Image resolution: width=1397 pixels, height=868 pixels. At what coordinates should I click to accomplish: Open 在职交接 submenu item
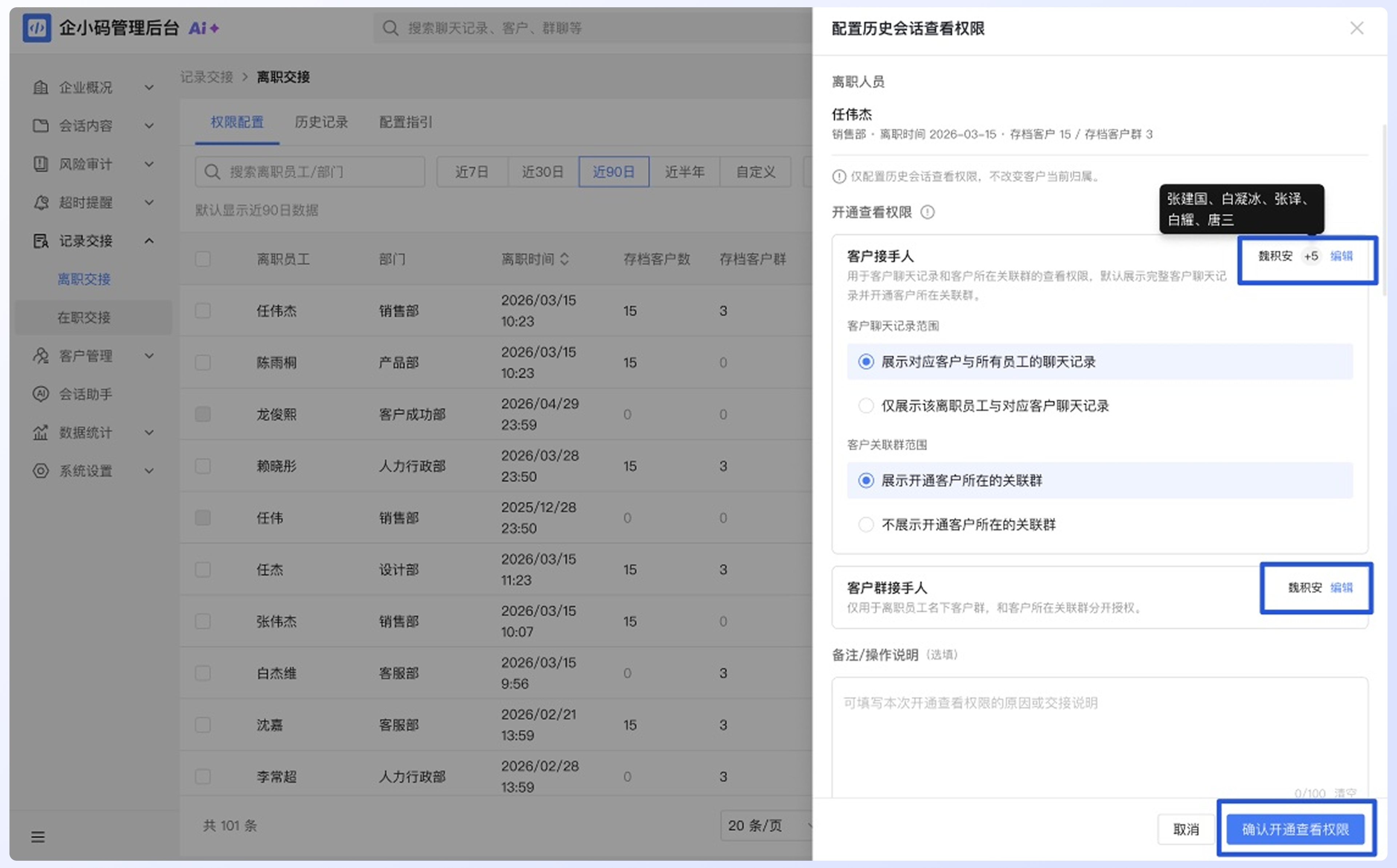84,318
